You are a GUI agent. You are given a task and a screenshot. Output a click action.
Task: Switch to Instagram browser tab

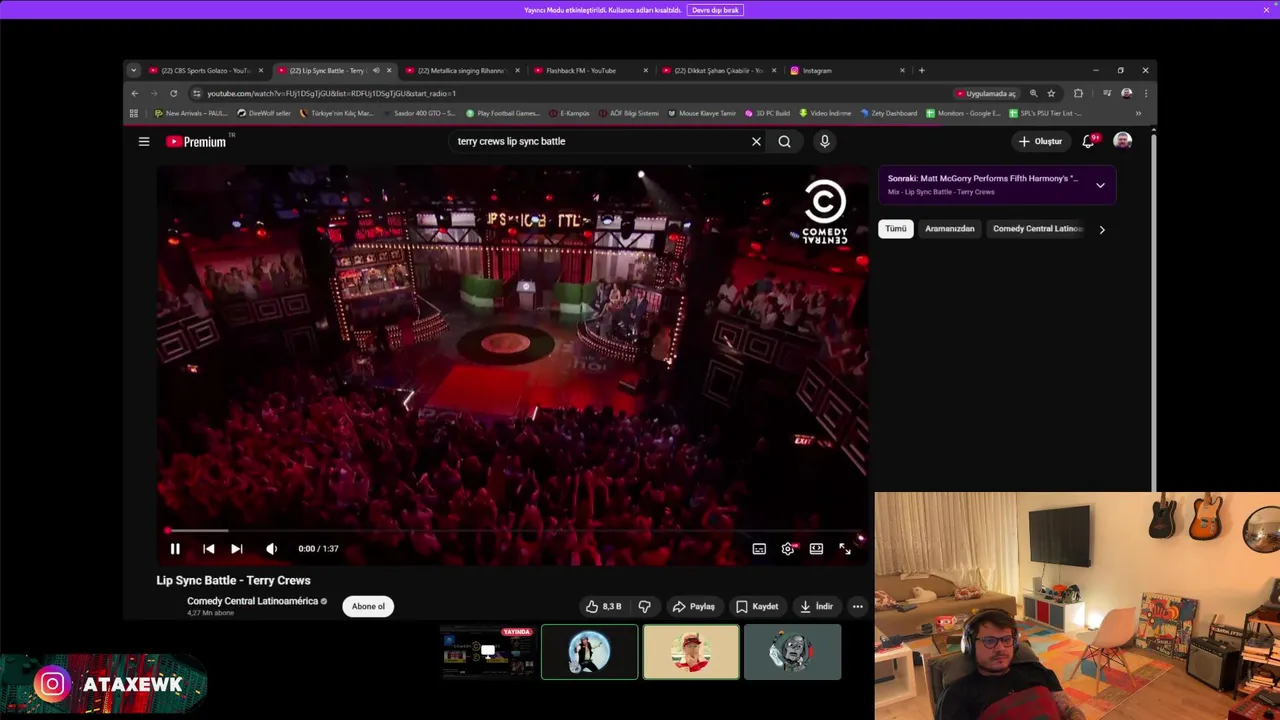point(845,71)
